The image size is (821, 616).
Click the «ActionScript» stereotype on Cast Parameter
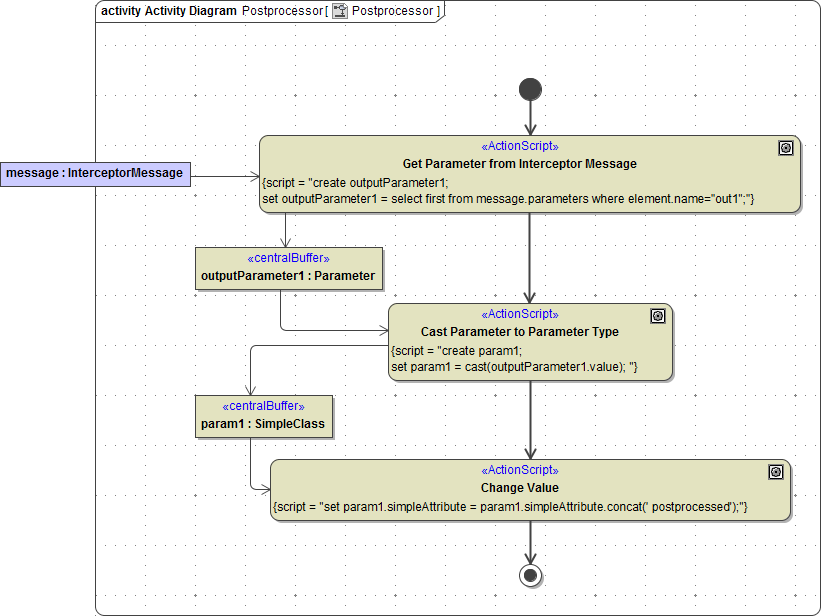(x=520, y=313)
